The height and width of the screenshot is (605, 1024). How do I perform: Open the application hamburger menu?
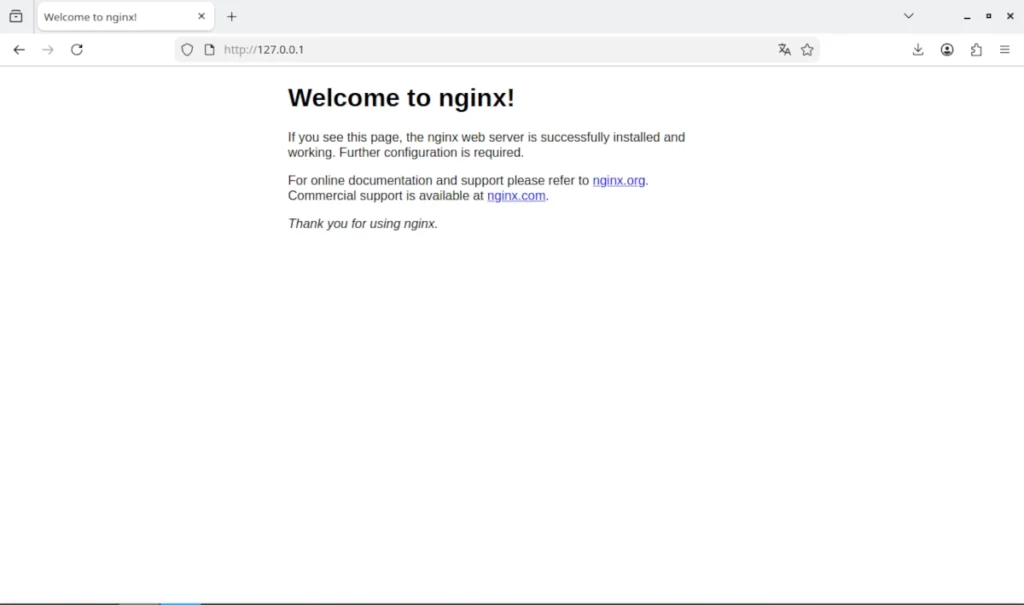click(1004, 50)
